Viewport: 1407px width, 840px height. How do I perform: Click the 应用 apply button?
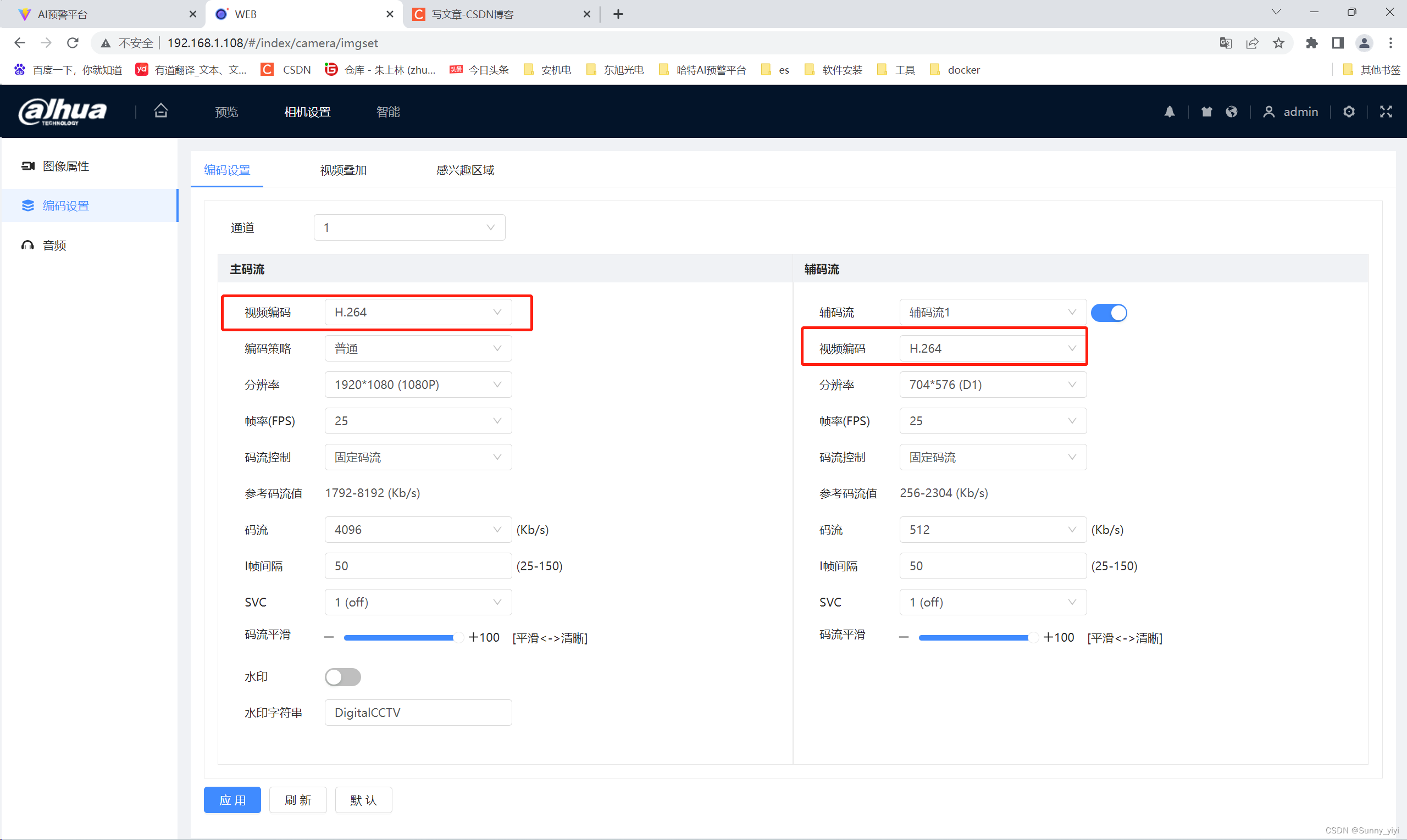232,800
